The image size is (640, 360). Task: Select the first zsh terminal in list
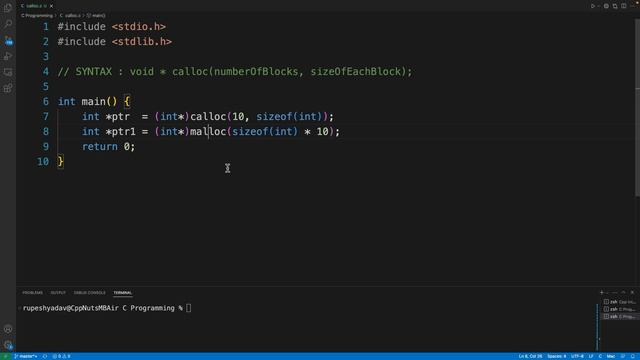point(620,302)
